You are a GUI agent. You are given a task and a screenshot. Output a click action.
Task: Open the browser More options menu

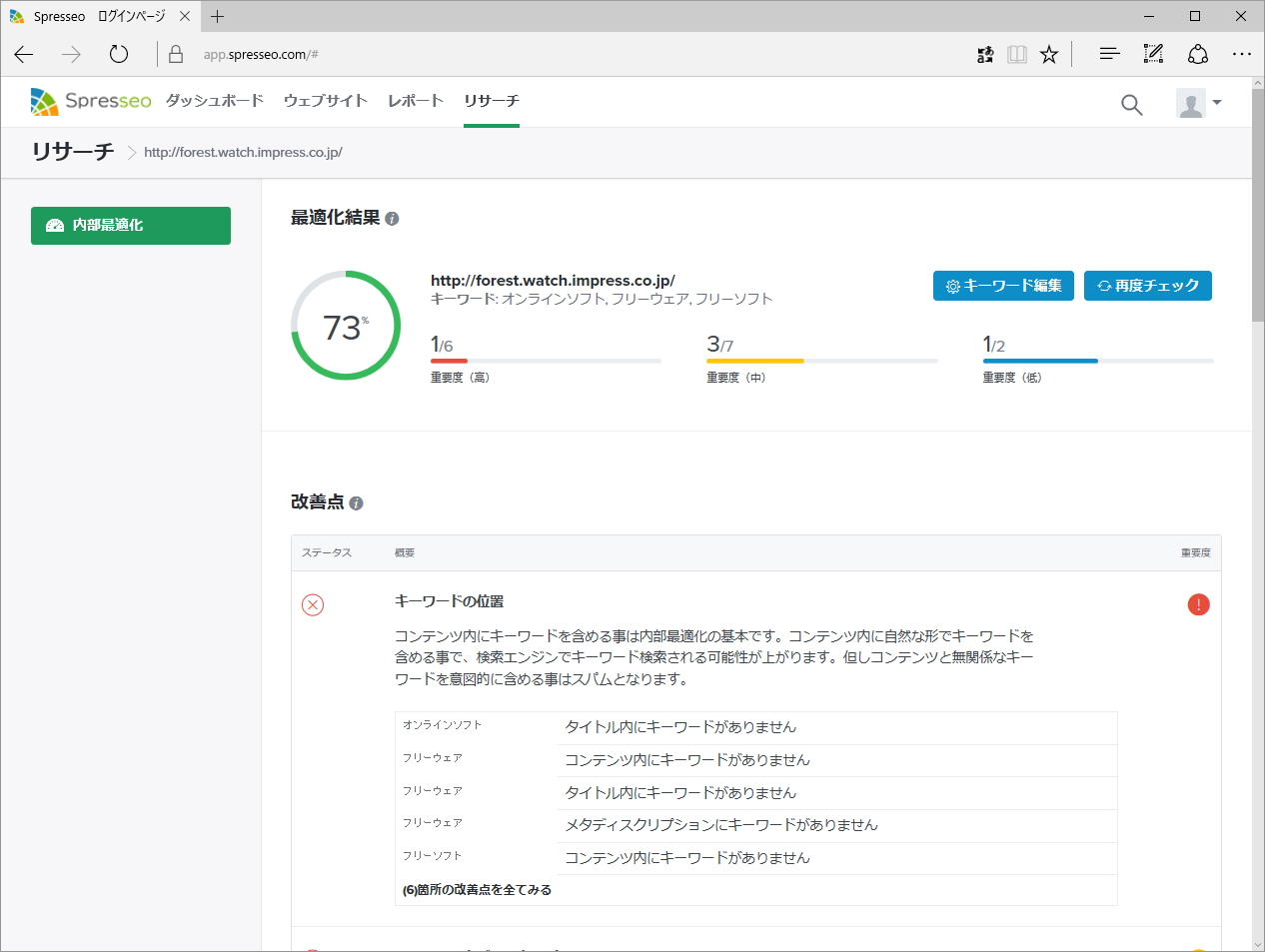(1242, 54)
